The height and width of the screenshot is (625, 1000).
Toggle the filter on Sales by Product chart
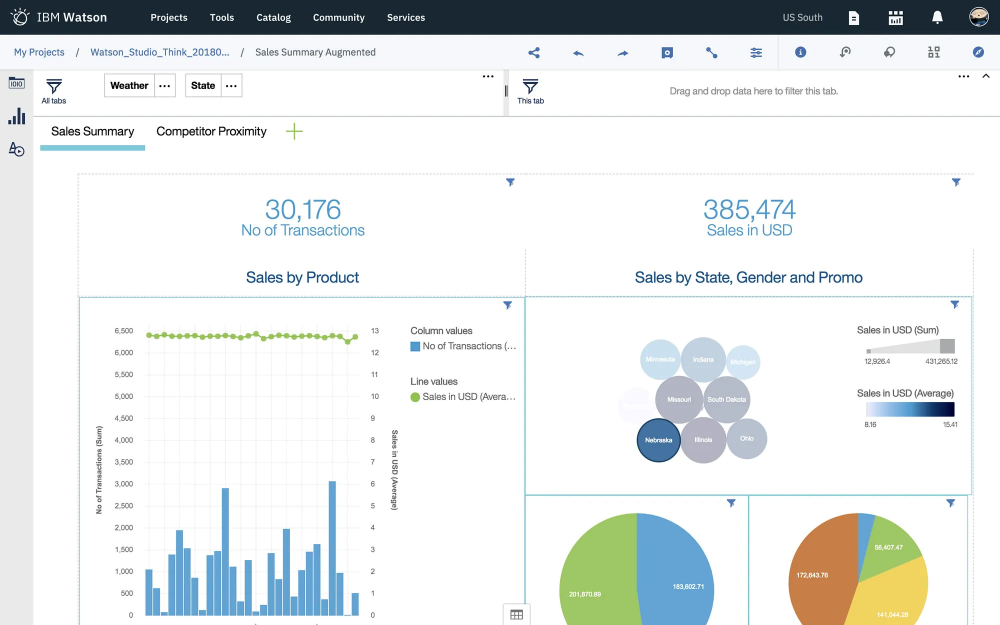coord(507,305)
